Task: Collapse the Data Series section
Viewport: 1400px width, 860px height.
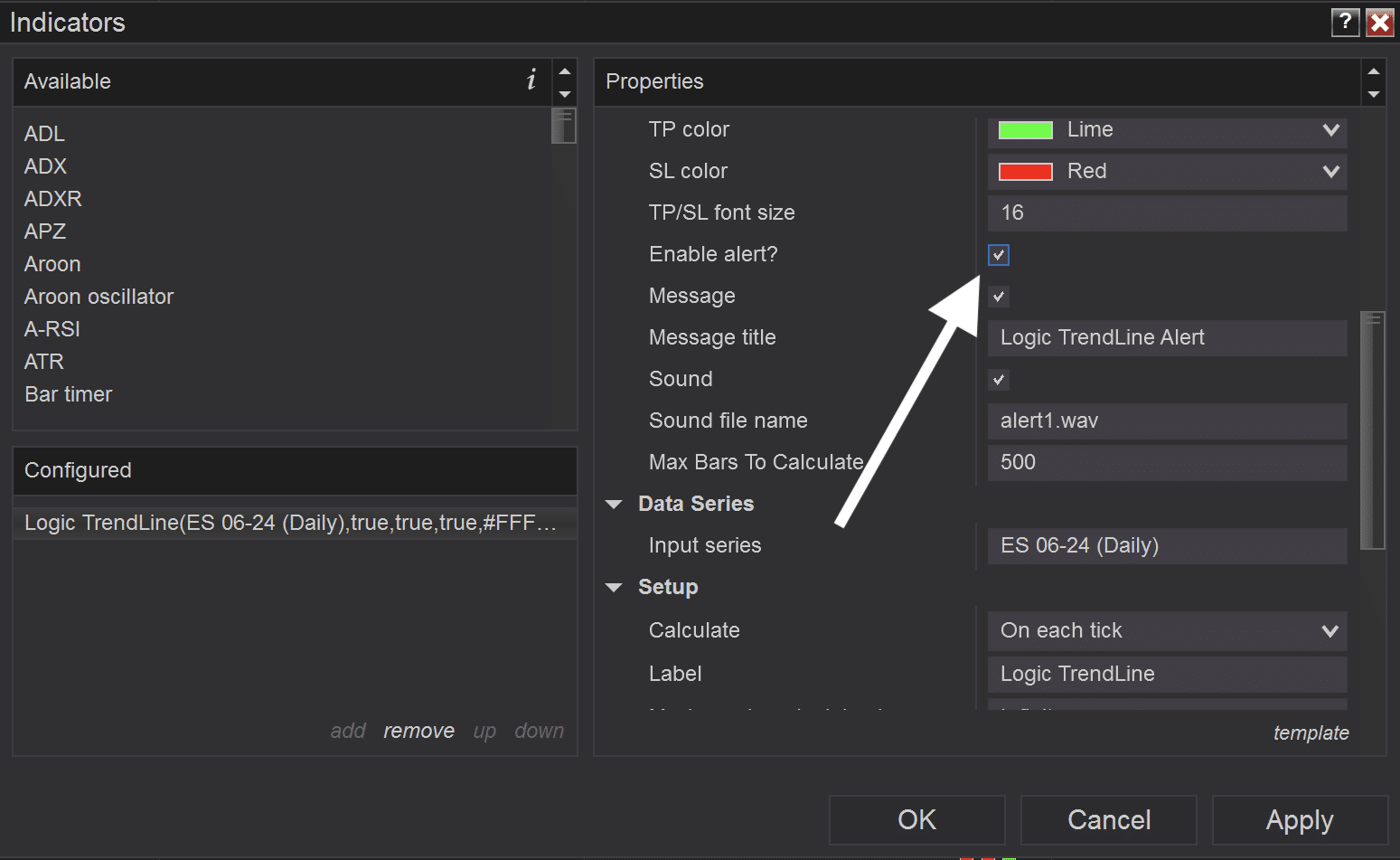Action: 615,505
